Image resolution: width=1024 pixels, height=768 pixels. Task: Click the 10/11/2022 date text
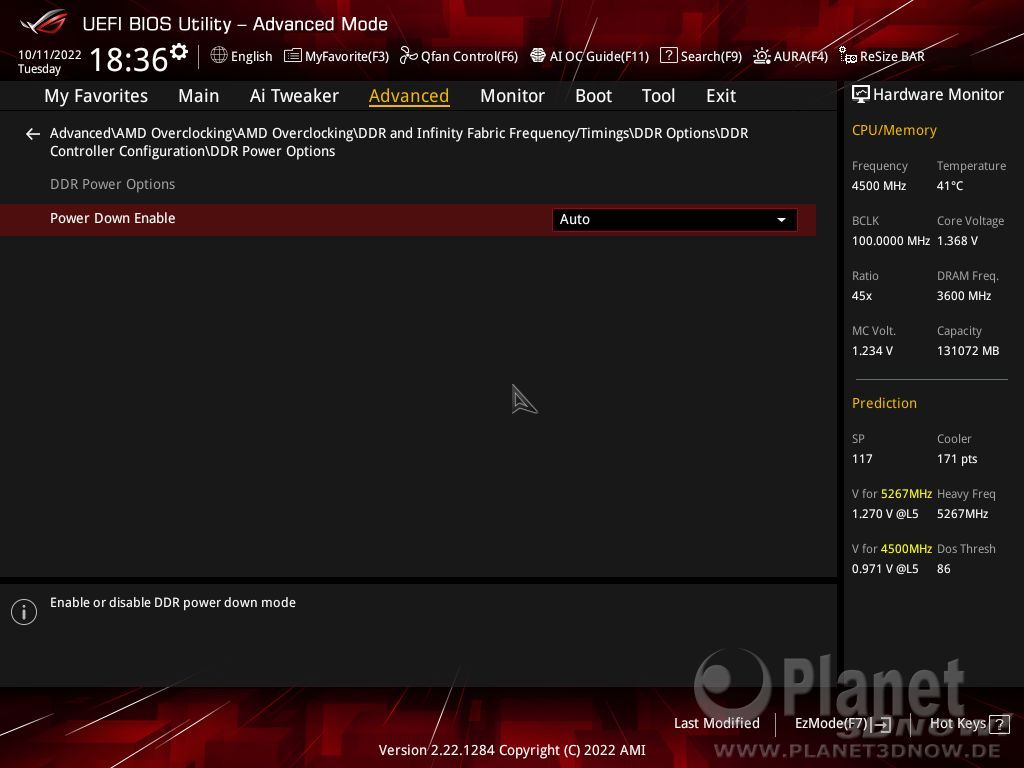point(50,55)
